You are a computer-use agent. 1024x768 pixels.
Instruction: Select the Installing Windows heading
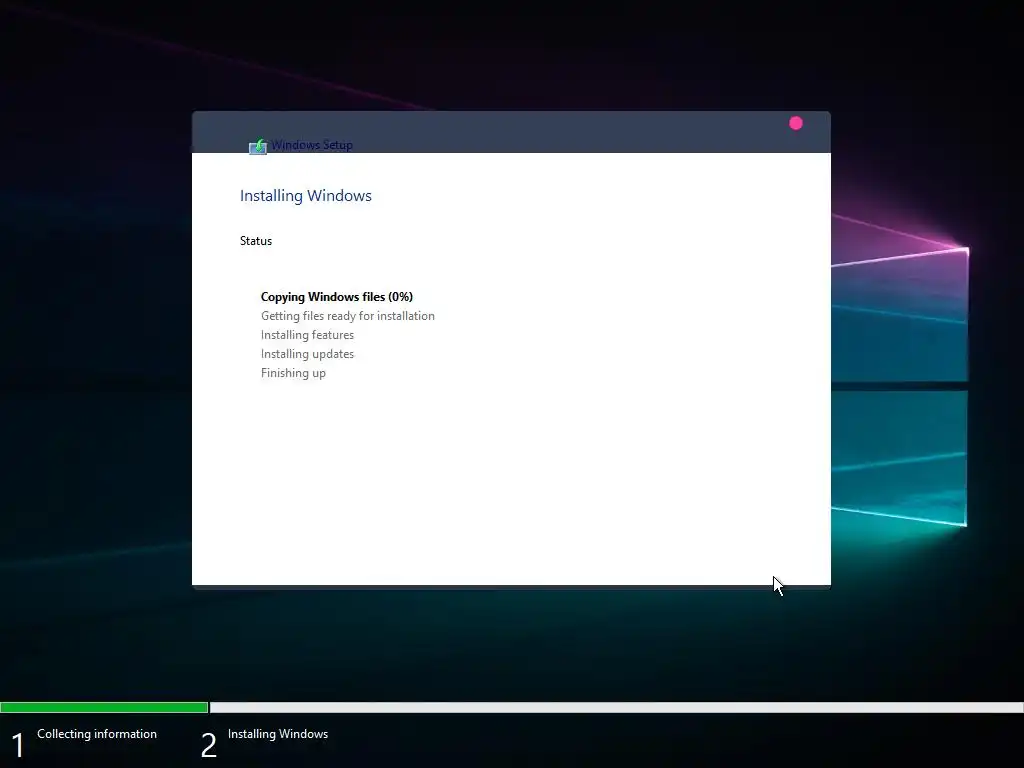pos(306,196)
